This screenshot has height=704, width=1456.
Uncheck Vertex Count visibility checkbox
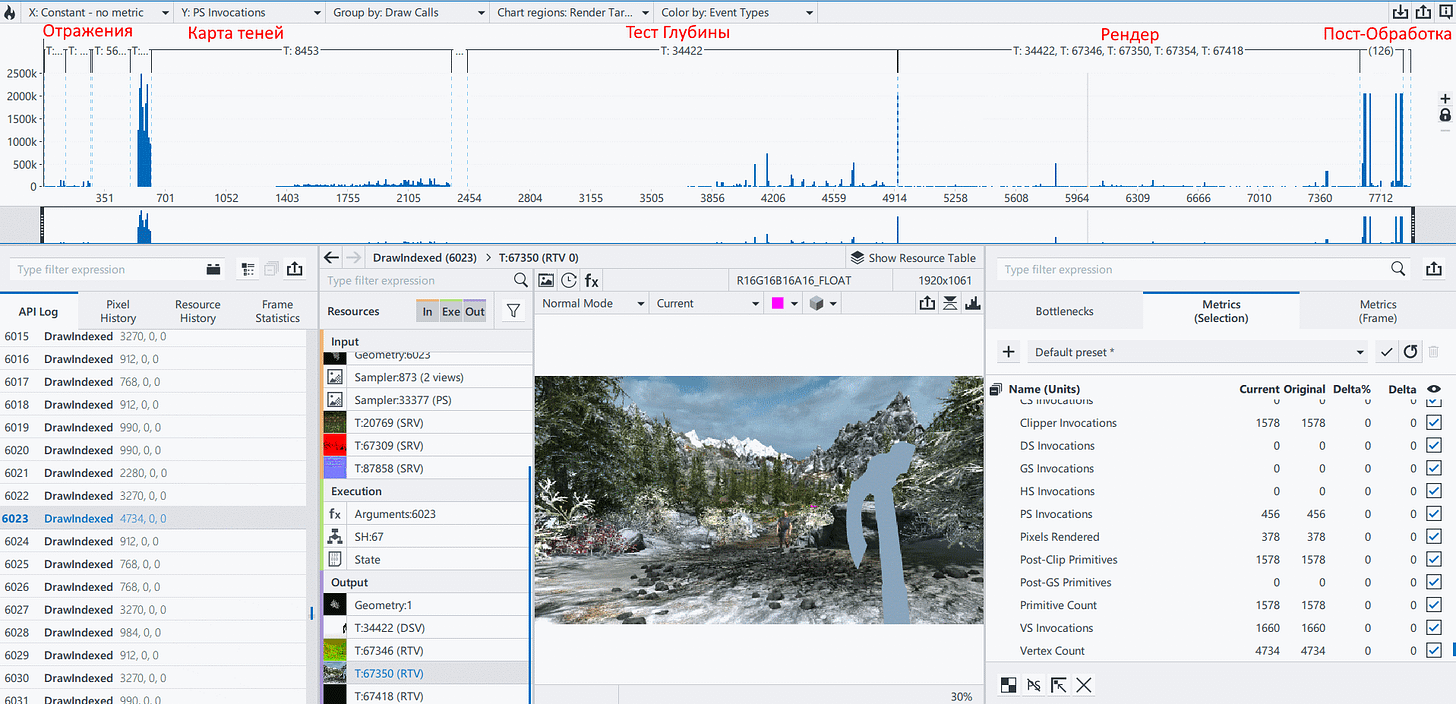click(1435, 651)
